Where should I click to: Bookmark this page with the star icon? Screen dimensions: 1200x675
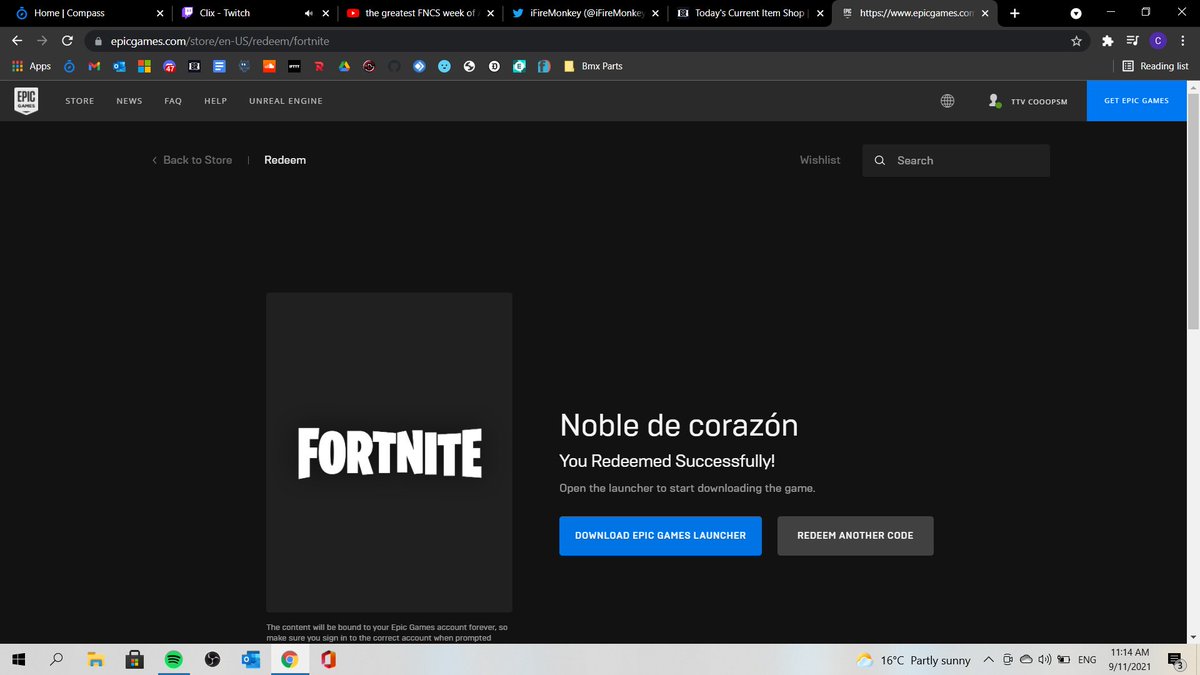click(x=1076, y=41)
